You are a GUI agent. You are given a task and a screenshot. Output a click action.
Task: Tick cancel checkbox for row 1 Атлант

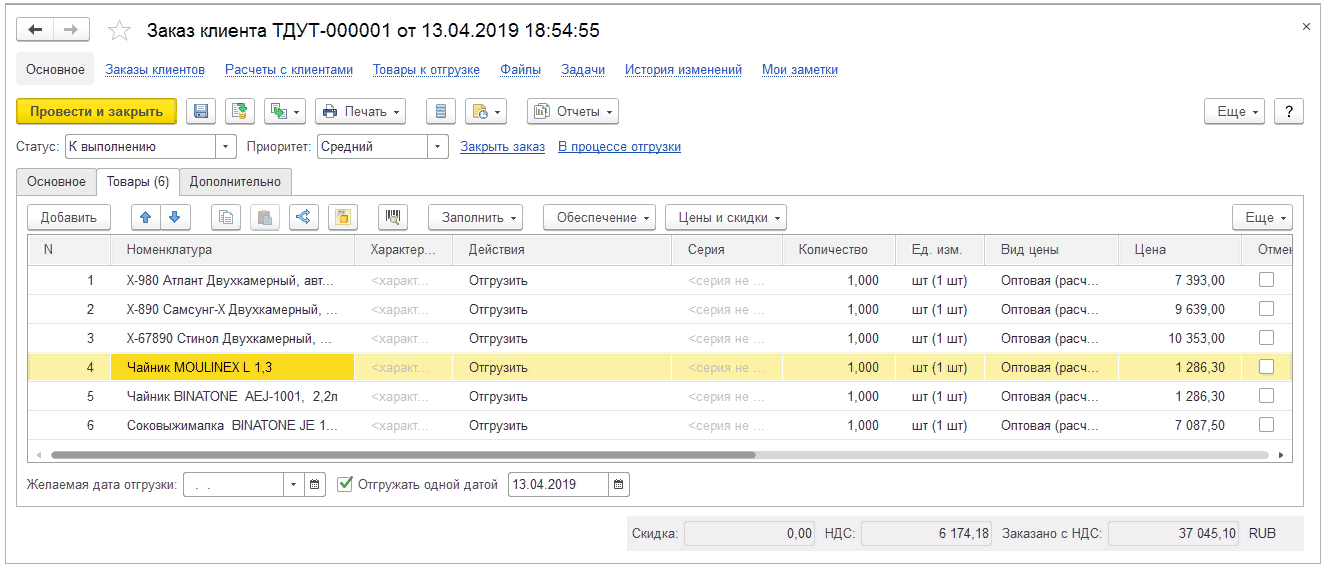1266,280
